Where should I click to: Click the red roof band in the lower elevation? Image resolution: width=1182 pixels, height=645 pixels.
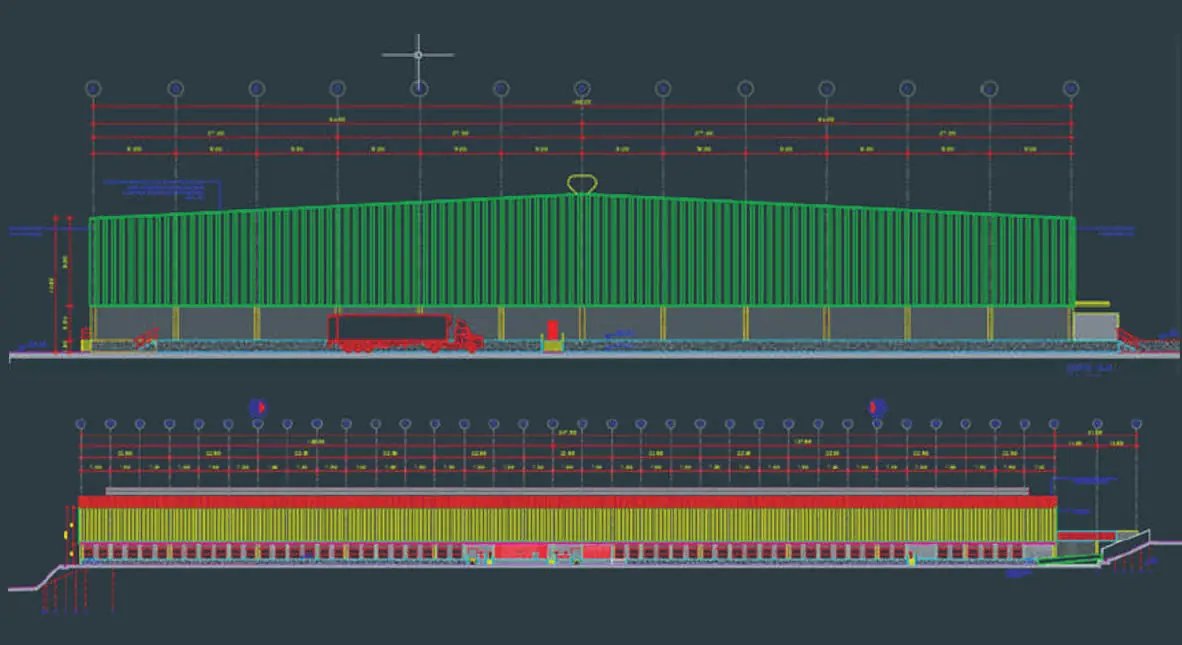coord(566,501)
